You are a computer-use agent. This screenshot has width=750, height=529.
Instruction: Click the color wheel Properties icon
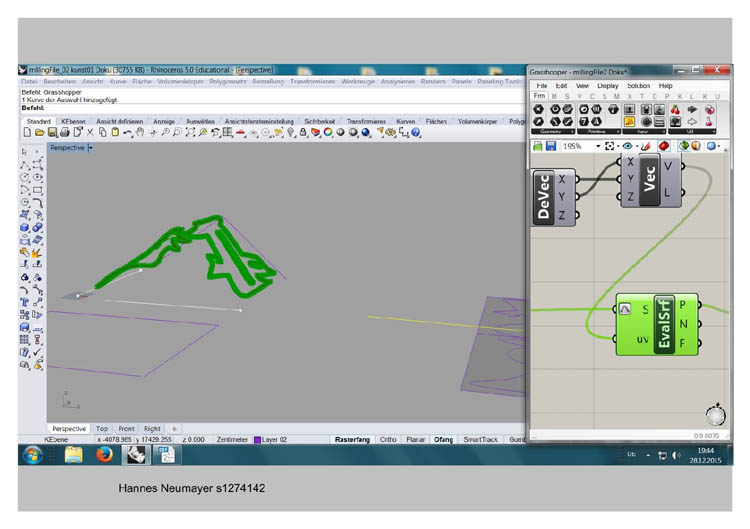328,132
